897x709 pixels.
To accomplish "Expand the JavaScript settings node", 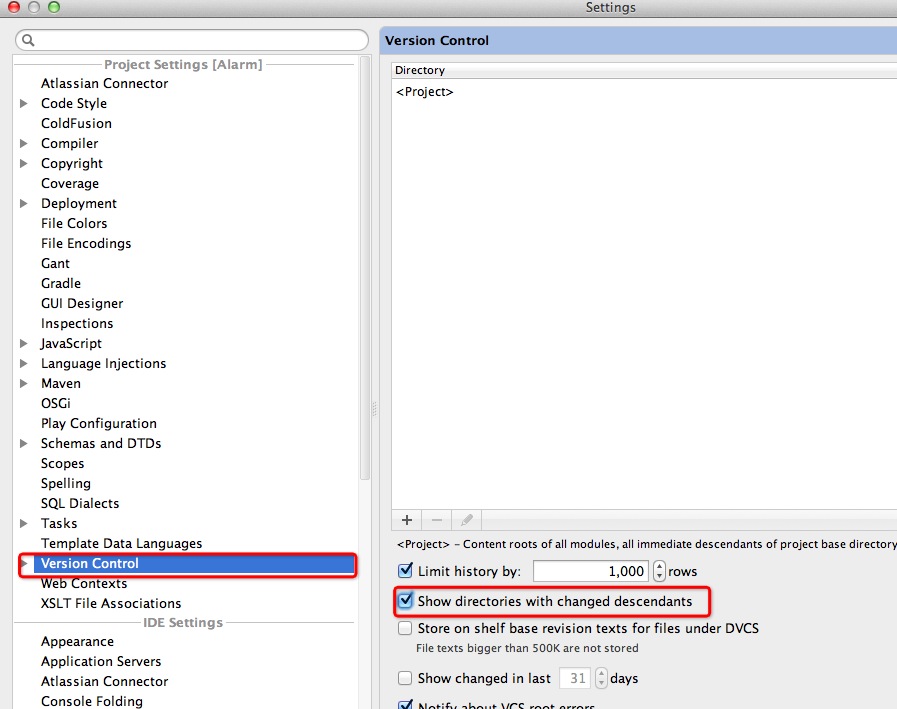I will pyautogui.click(x=24, y=343).
